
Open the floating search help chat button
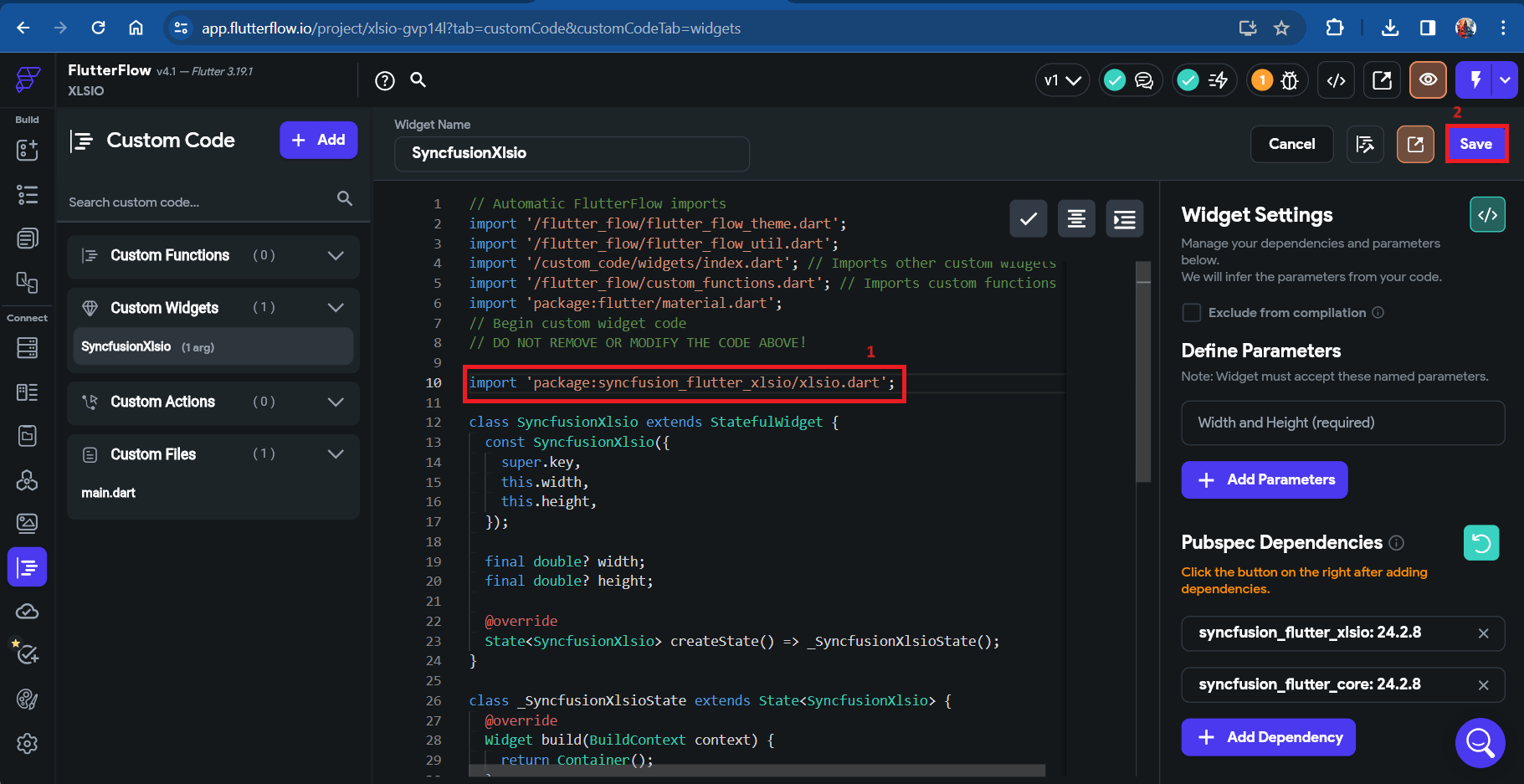(x=1480, y=742)
